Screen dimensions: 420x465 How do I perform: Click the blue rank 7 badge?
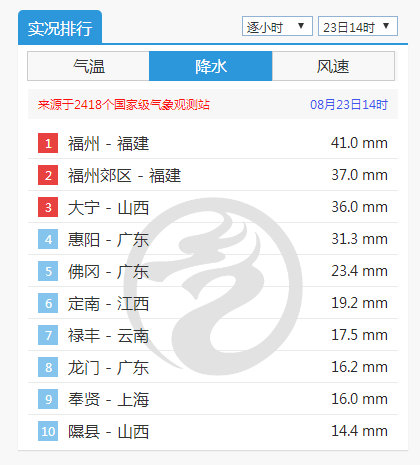tap(48, 335)
